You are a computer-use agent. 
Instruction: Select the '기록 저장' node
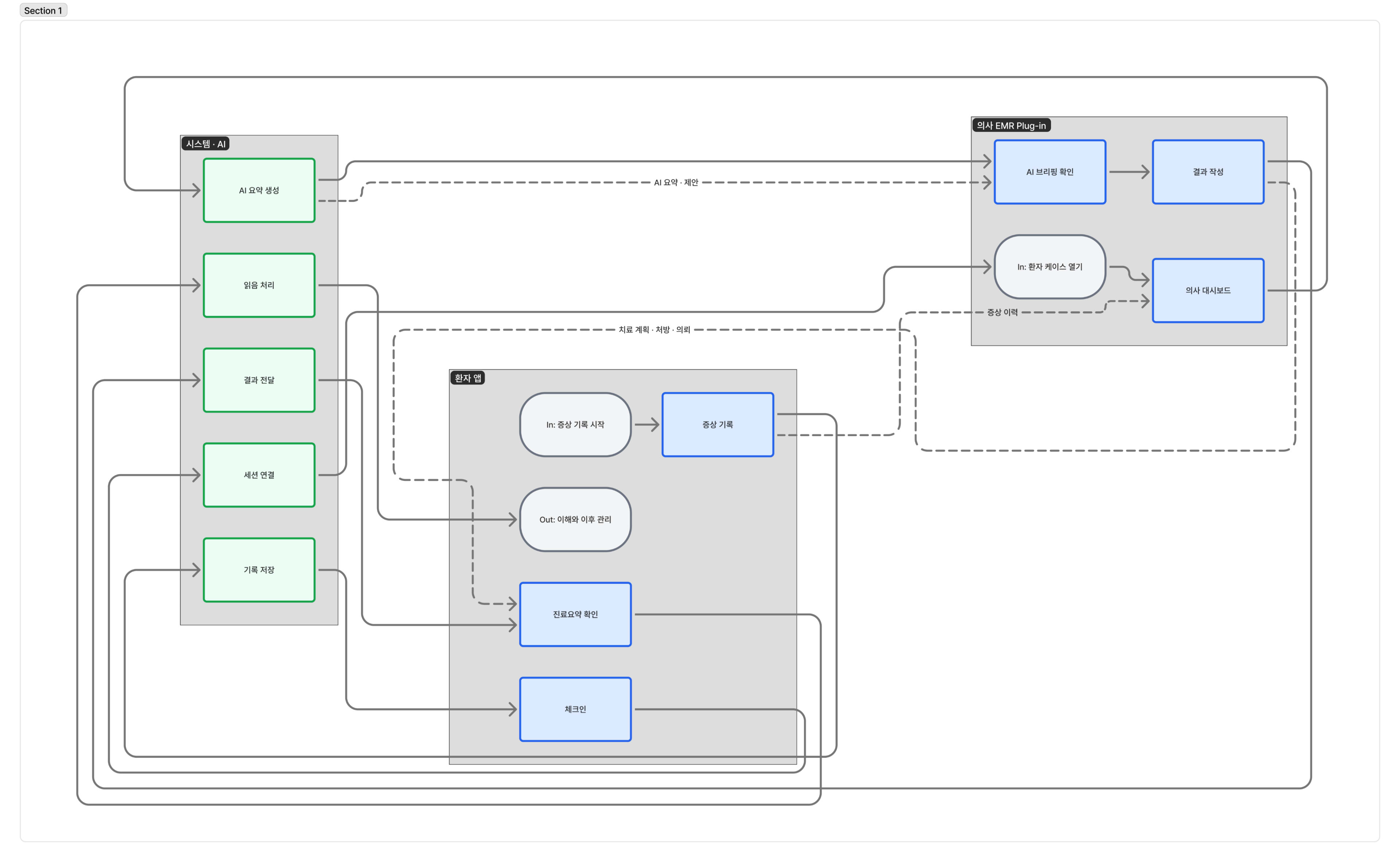tap(259, 570)
